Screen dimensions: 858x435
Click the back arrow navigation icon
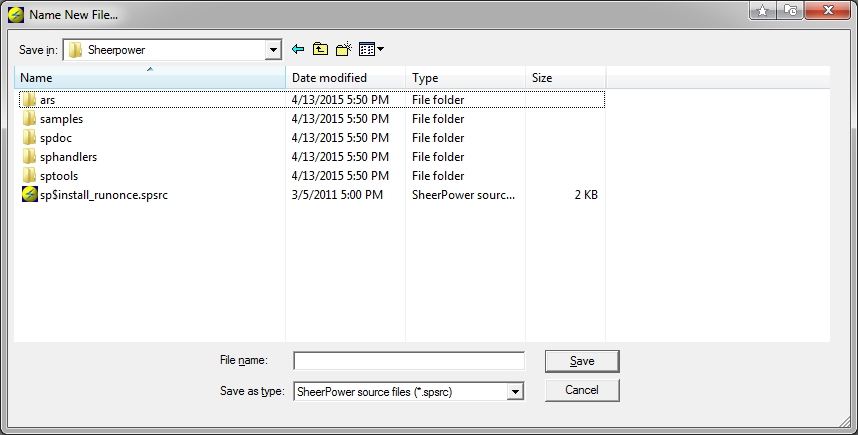pos(298,49)
